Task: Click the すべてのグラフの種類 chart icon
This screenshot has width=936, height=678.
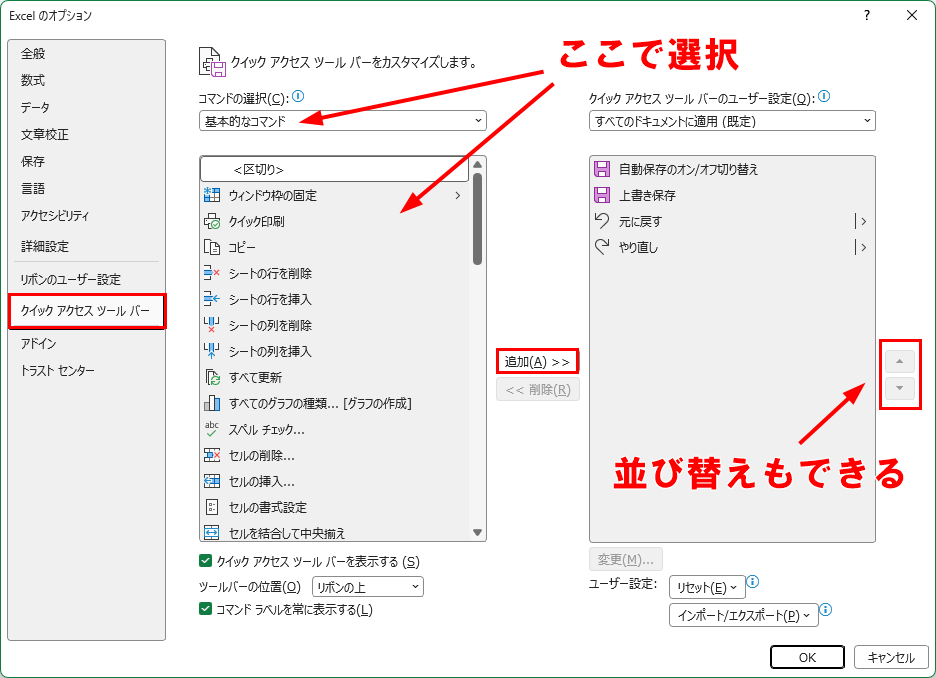Action: [211, 403]
